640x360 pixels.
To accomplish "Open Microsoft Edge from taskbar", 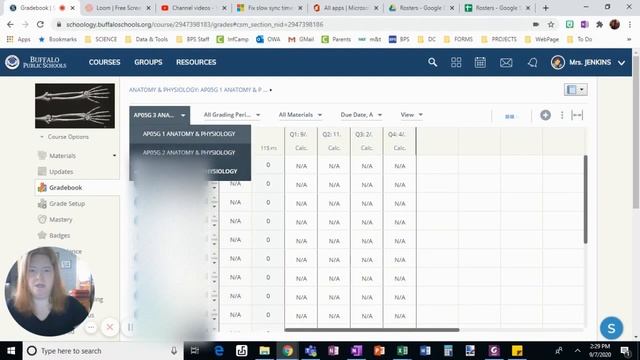I will 219,351.
